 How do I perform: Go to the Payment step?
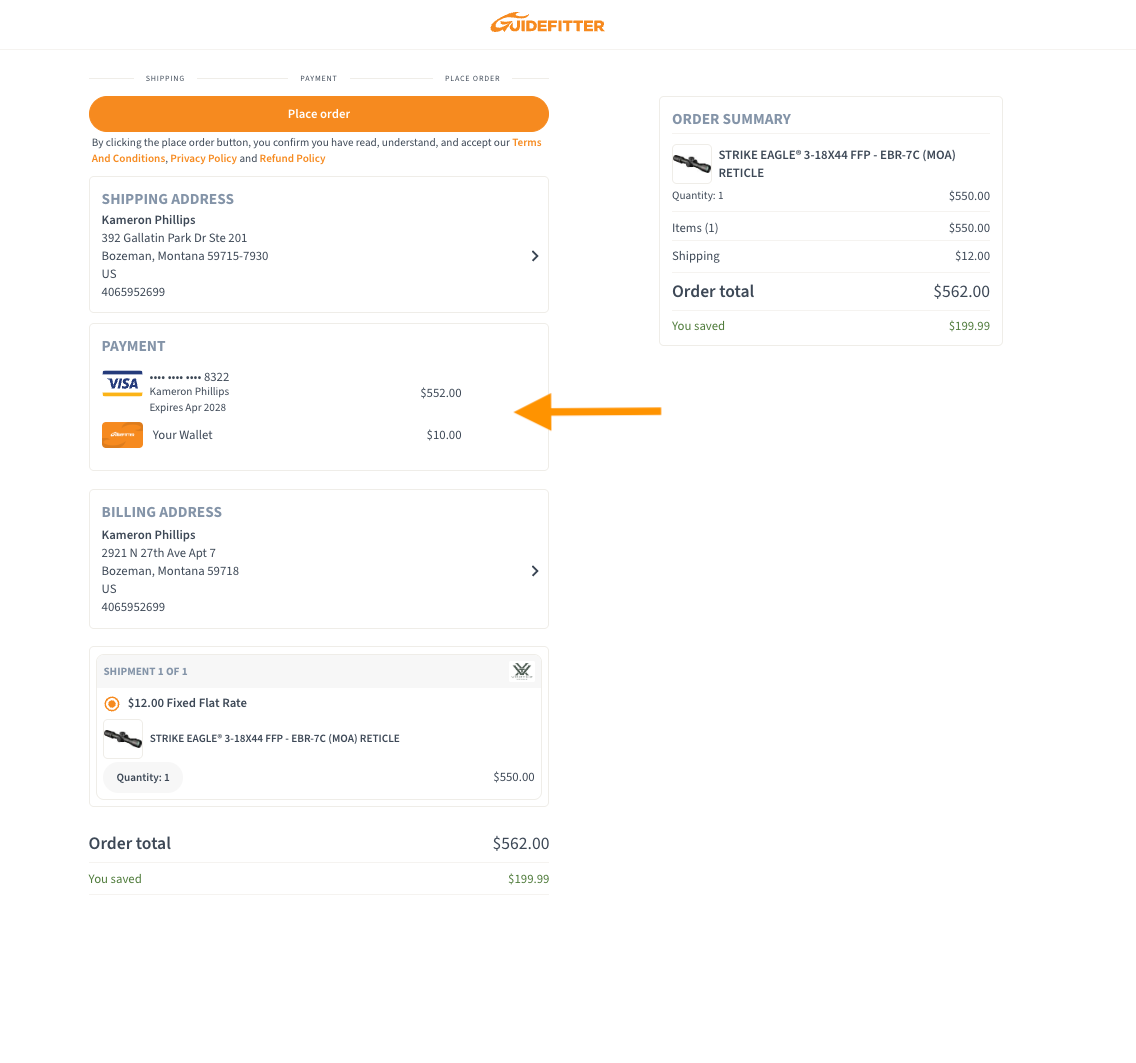[319, 78]
